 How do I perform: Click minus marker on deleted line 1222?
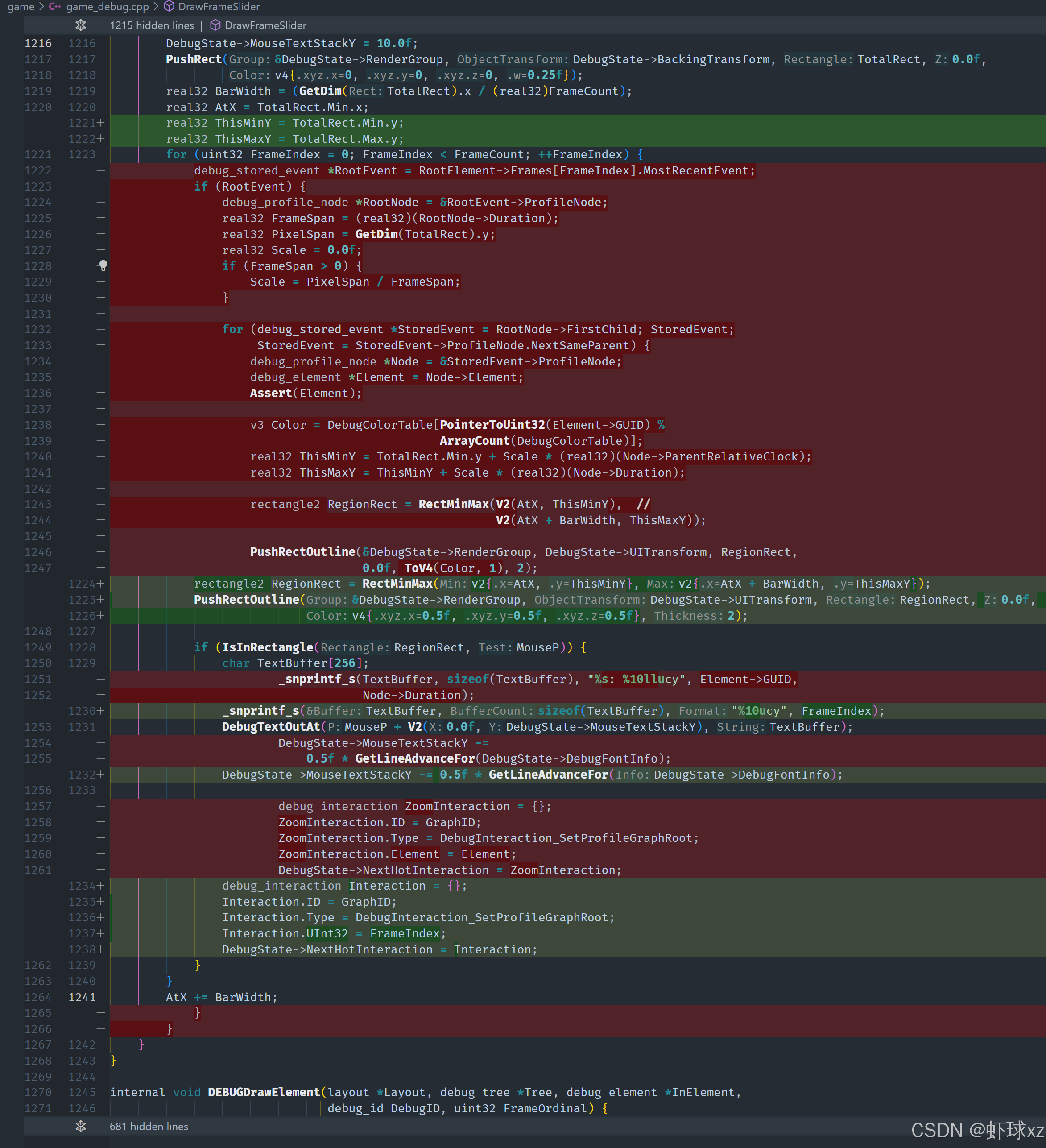tap(101, 170)
